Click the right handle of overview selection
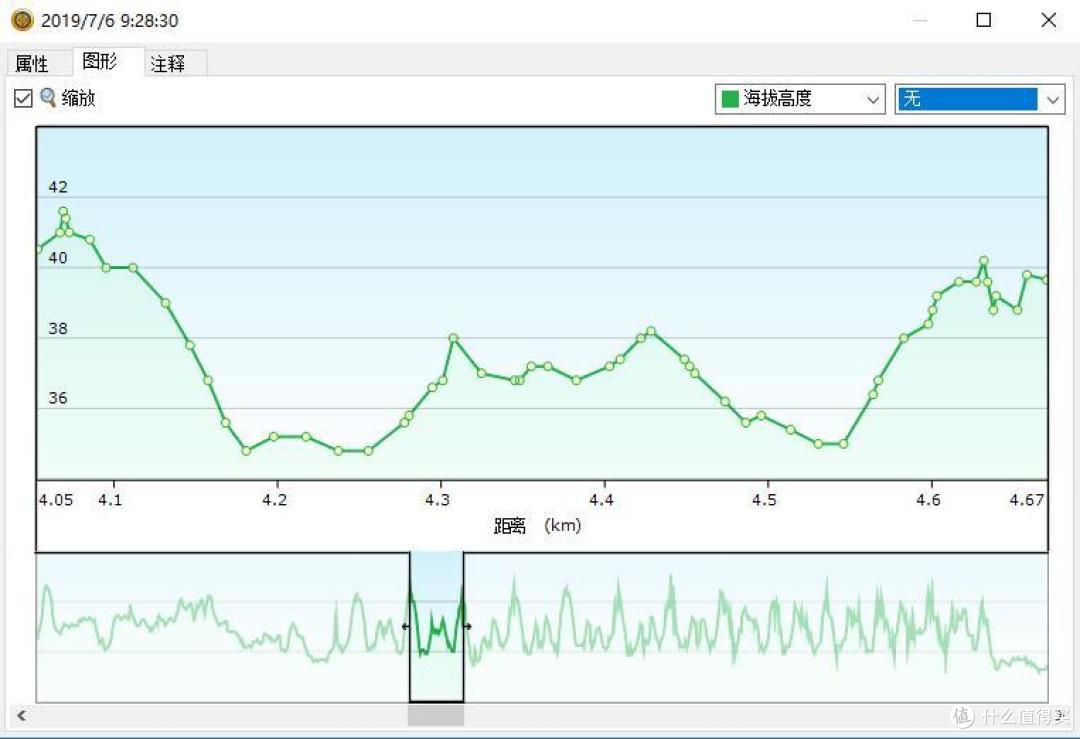This screenshot has height=739, width=1080. click(468, 626)
